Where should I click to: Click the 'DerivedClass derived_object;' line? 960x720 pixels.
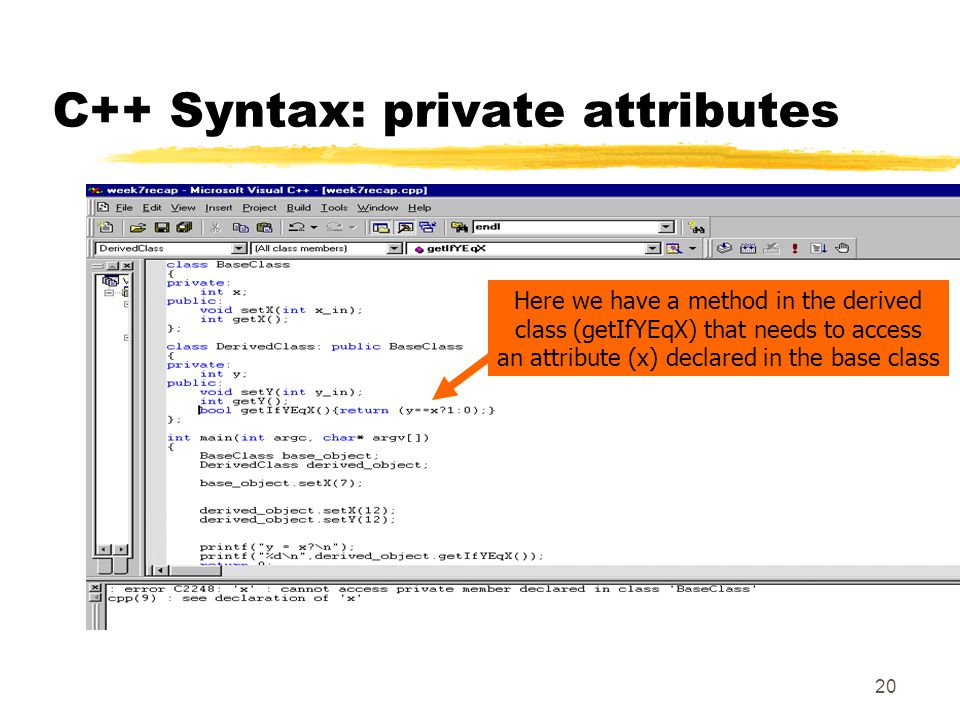click(314, 465)
